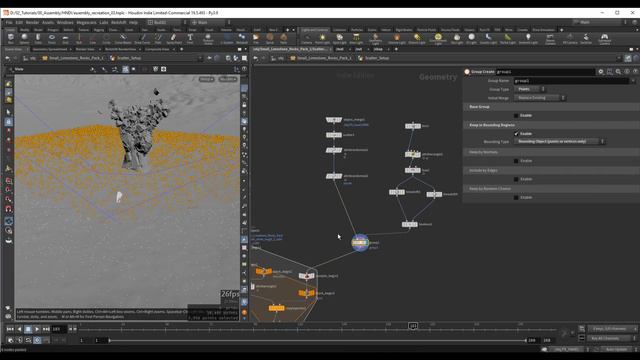This screenshot has height=360, width=640.
Task: Select the Grid shelf tool
Action: [65, 38]
